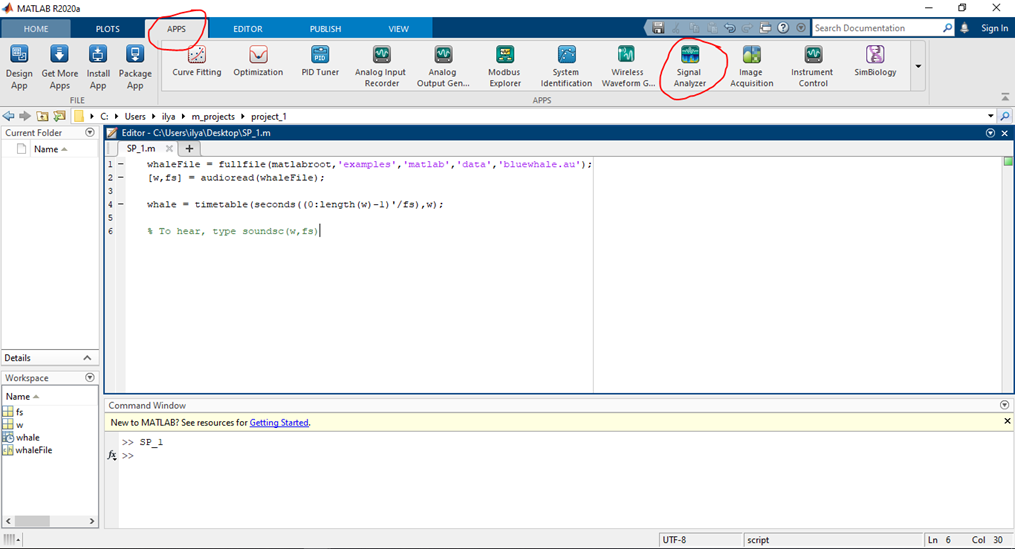The image size is (1015, 549).
Task: Open the Image Acquisition app
Action: point(752,67)
